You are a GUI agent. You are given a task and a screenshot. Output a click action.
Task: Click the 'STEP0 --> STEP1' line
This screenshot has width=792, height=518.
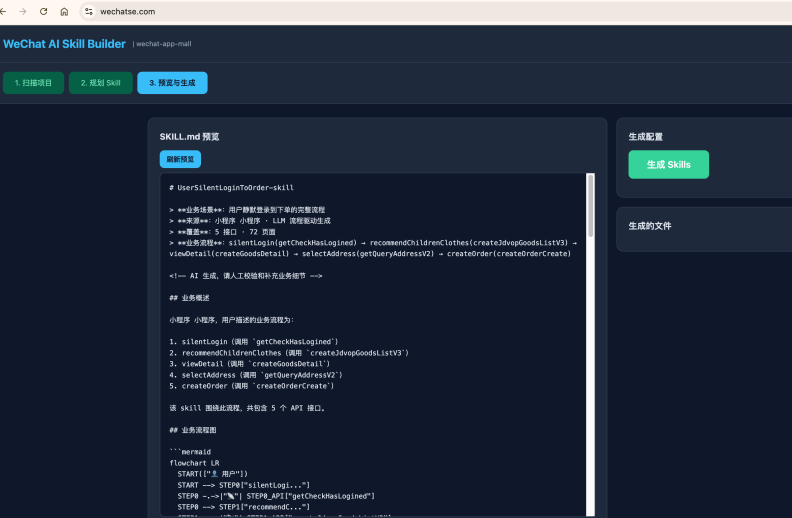(243, 507)
